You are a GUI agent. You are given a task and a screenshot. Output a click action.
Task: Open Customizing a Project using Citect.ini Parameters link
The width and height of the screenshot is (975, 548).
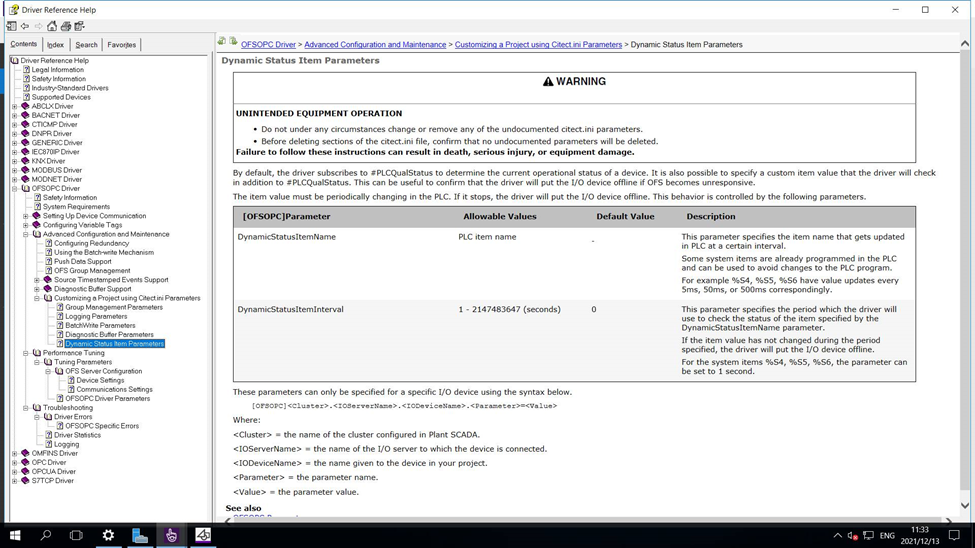pyautogui.click(x=538, y=45)
